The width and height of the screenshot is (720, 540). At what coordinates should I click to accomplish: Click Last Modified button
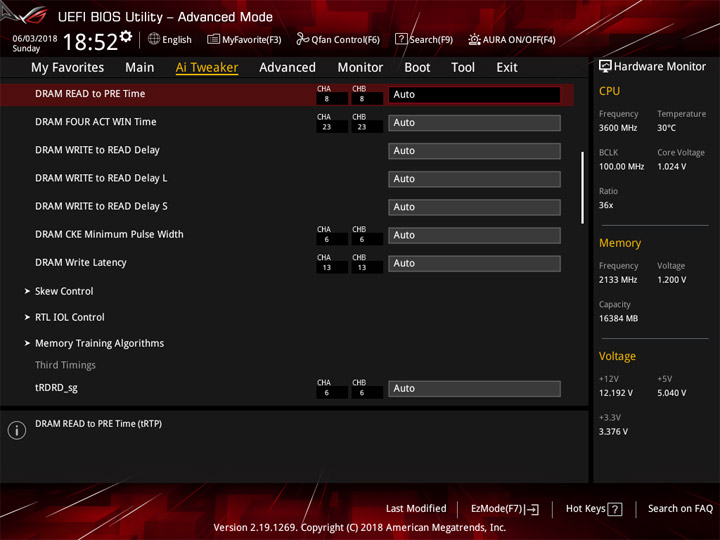(416, 509)
